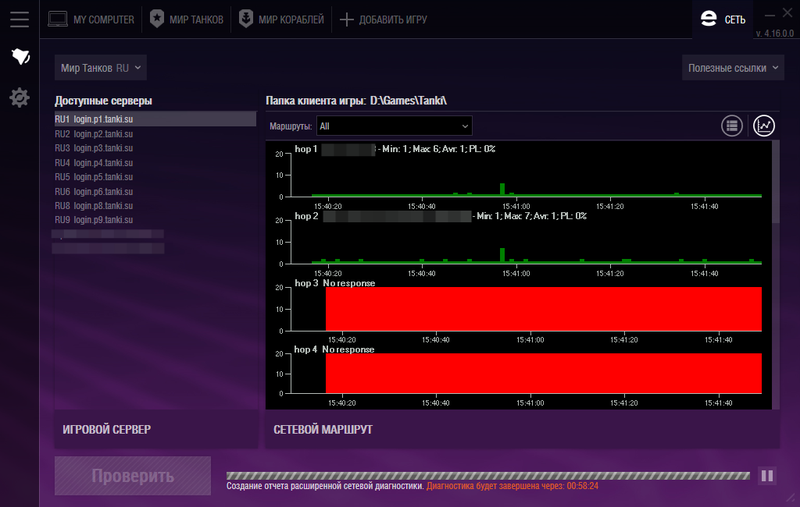The height and width of the screenshot is (507, 800).
Task: Click the Доступные серверы heading
Action: pos(103,100)
